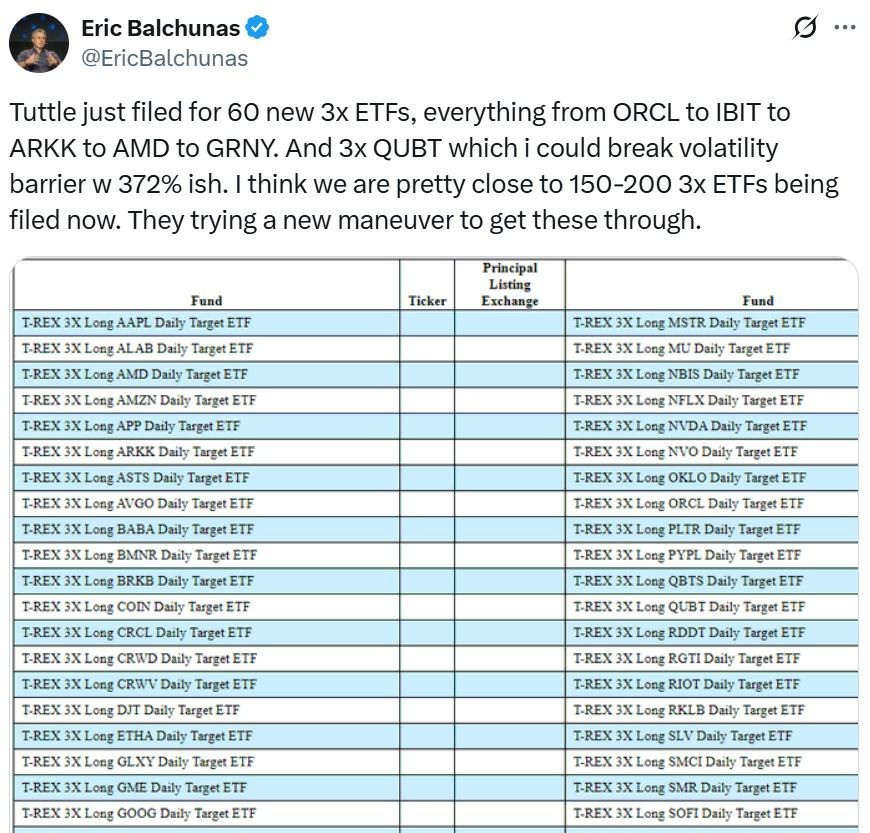Select the T-REX 3X Long AAPL row
The height and width of the screenshot is (833, 870).
coord(137,323)
